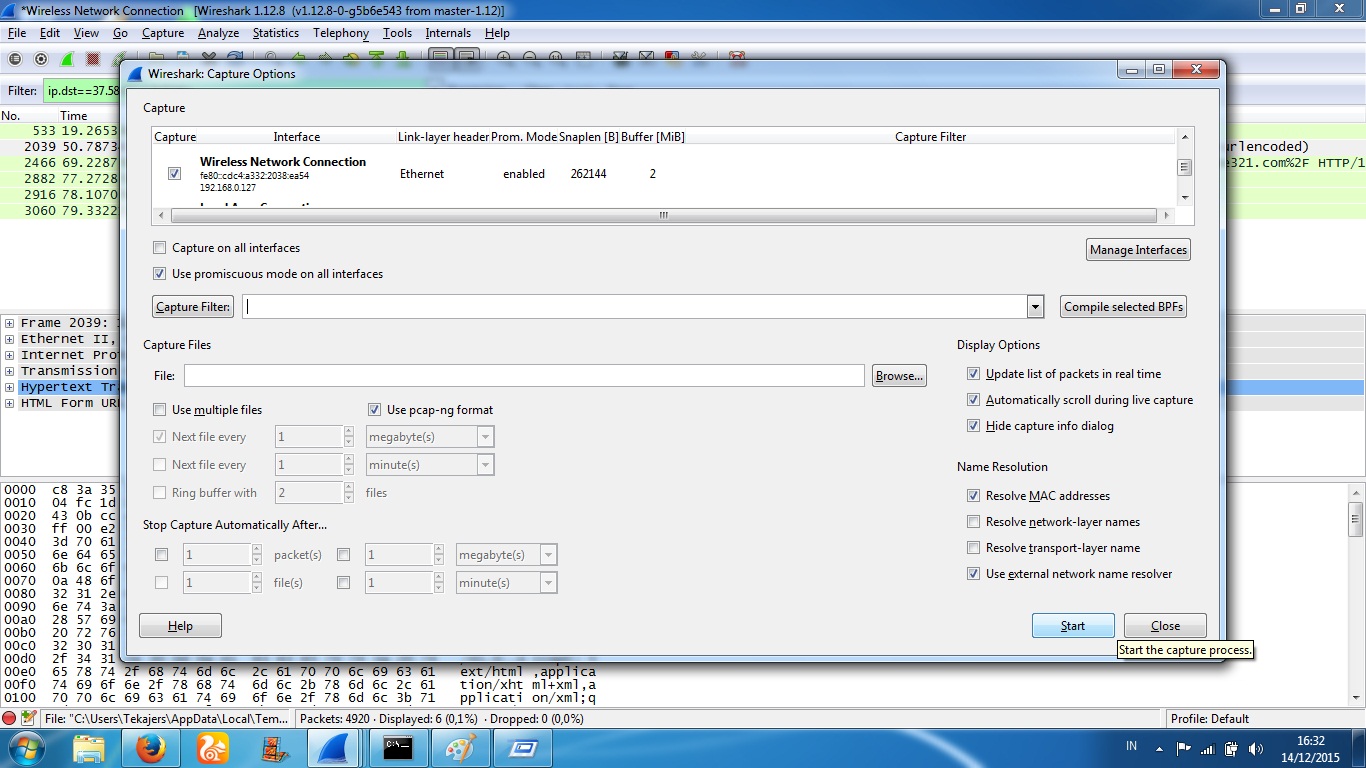Expand the Frame 2039 tree node
The image size is (1366, 768).
(10, 323)
